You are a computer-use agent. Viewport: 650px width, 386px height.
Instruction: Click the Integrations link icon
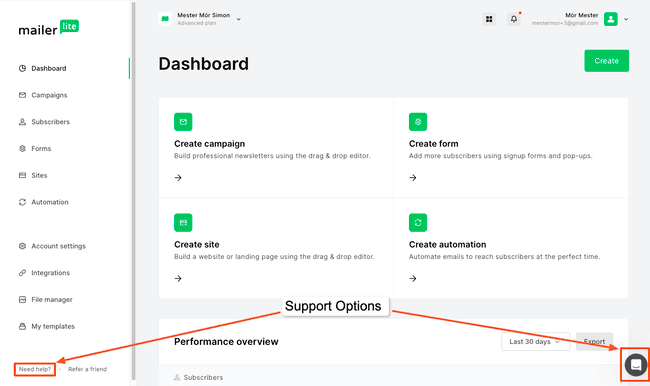[22, 273]
